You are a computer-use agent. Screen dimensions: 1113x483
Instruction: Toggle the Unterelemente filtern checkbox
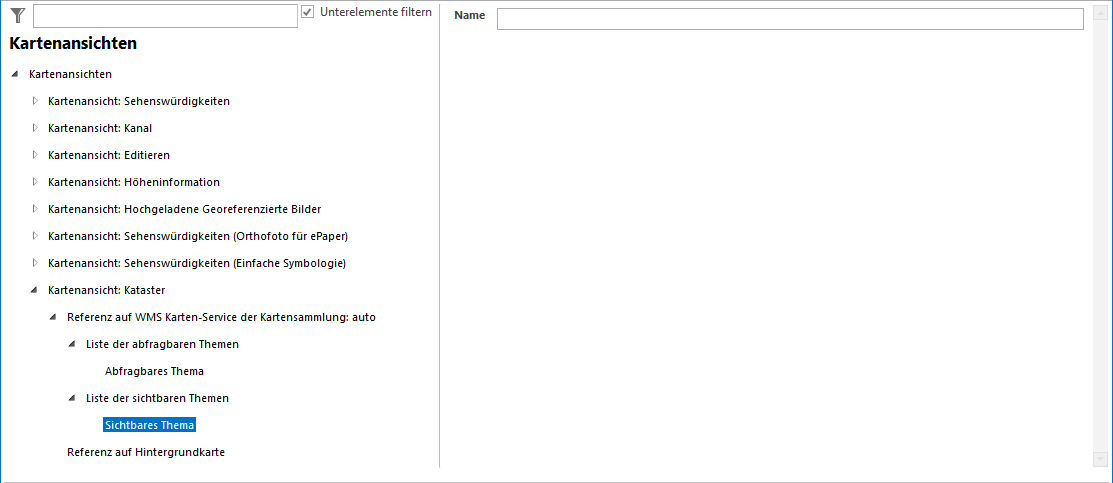307,12
